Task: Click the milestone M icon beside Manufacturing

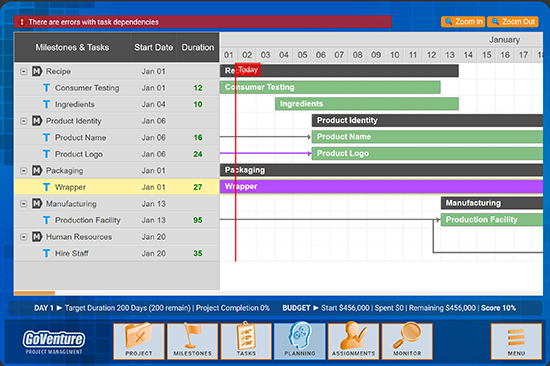Action: coord(37,204)
